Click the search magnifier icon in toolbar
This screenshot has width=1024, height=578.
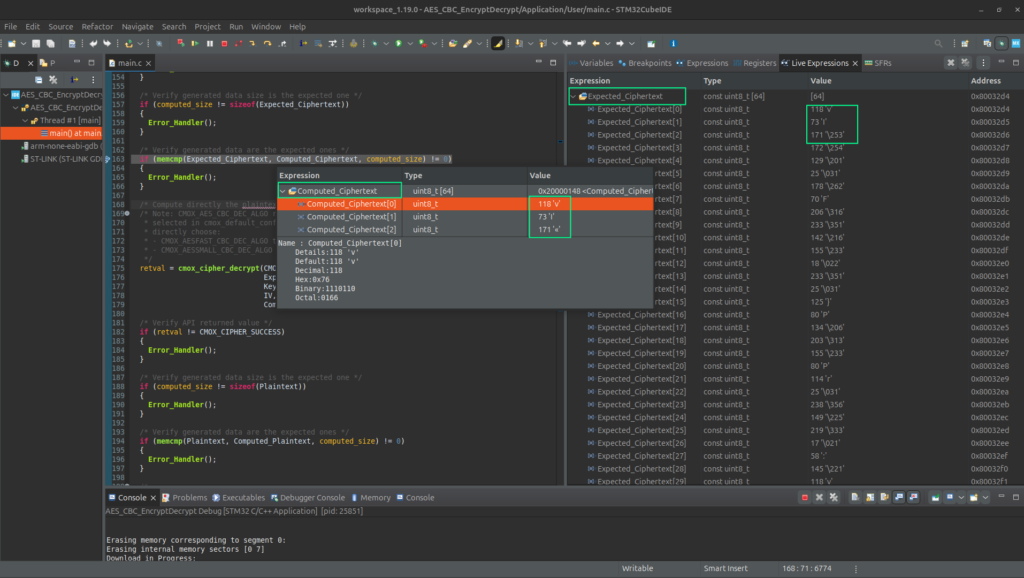coord(939,44)
